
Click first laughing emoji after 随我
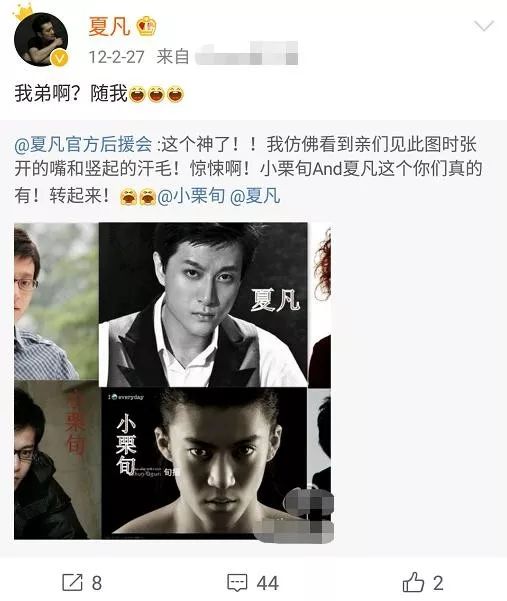[x=138, y=94]
